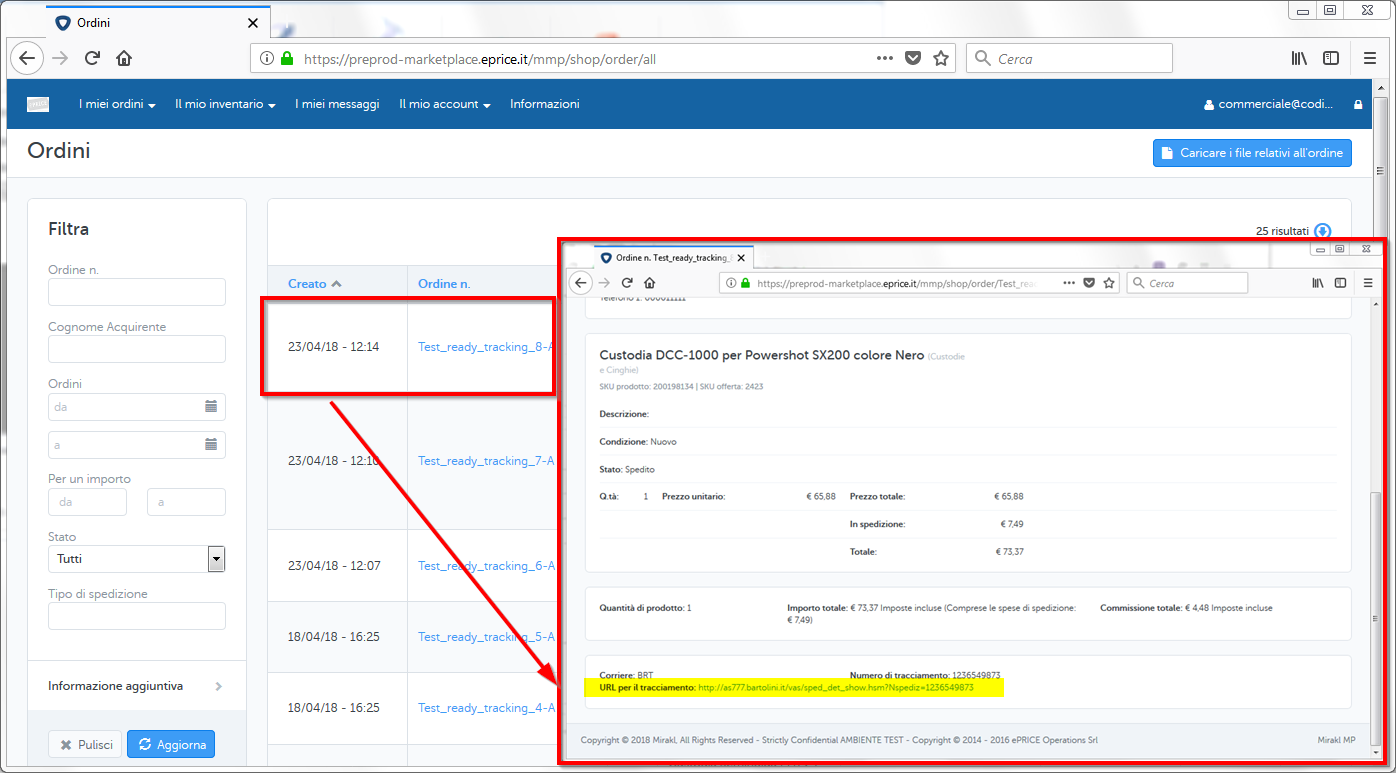
Task: Open the Firefox hamburger menu in main window
Action: 1370,59
